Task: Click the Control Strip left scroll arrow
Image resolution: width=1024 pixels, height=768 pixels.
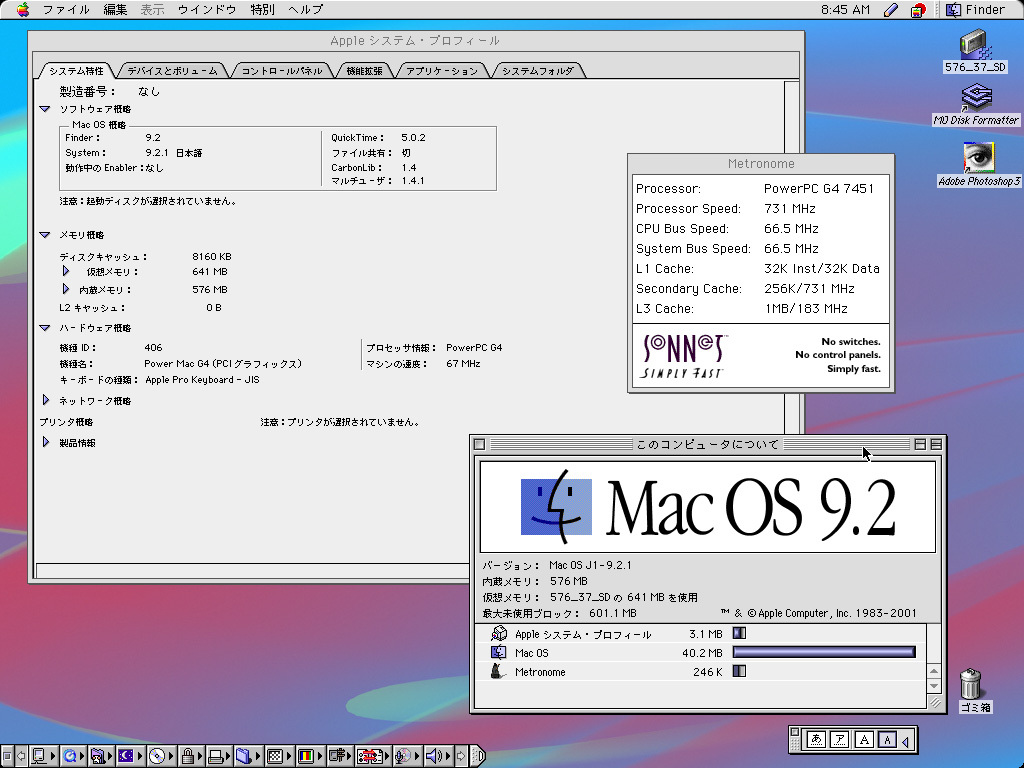Action: point(21,756)
